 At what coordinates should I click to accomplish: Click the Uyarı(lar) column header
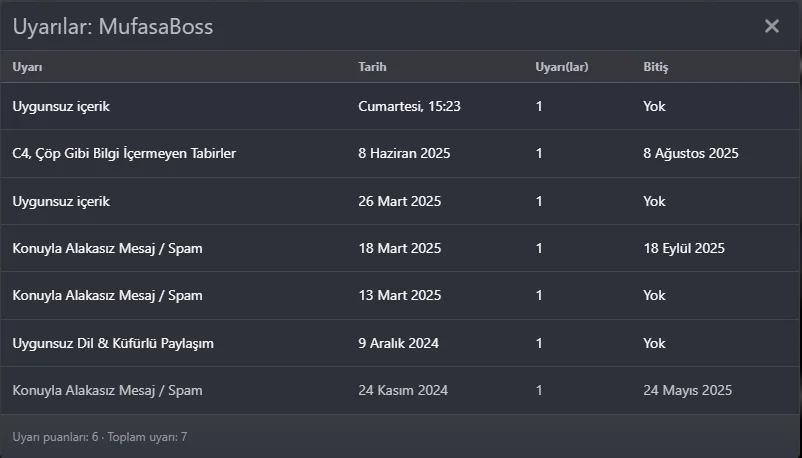coord(561,67)
